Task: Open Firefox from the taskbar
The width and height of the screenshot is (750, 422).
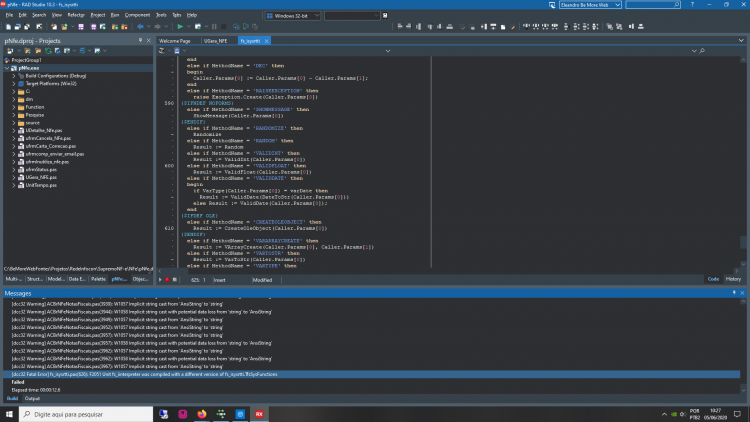Action: pos(202,414)
